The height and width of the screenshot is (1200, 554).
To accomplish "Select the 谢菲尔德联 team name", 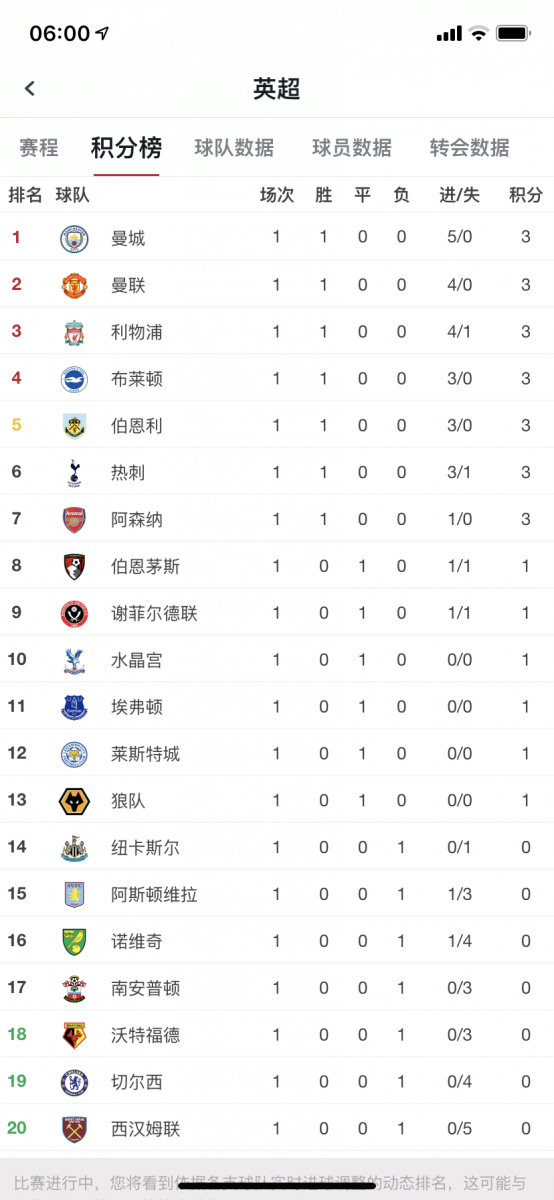I will [x=154, y=613].
